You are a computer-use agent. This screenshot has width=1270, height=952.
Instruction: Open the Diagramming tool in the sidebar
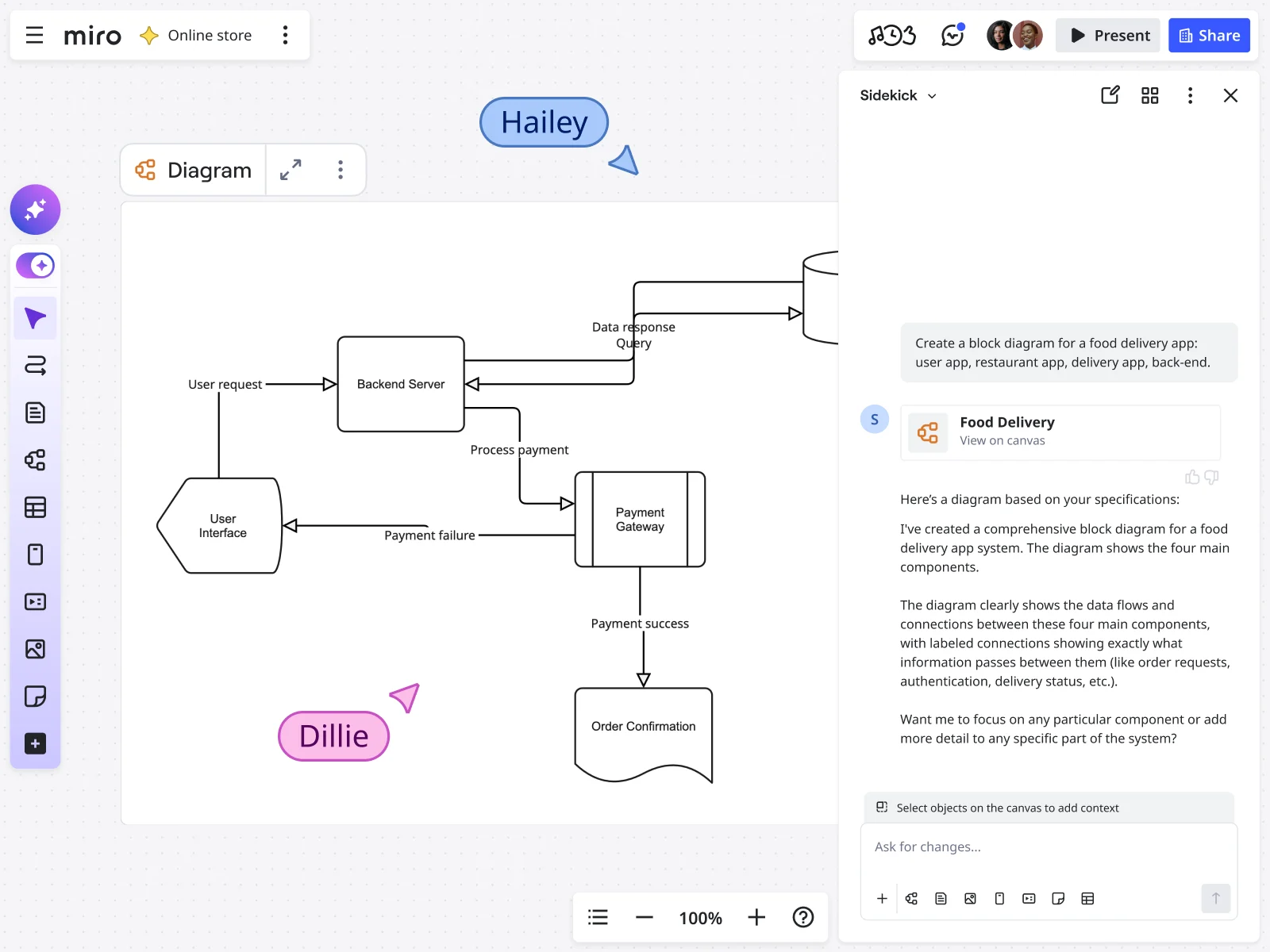35,460
